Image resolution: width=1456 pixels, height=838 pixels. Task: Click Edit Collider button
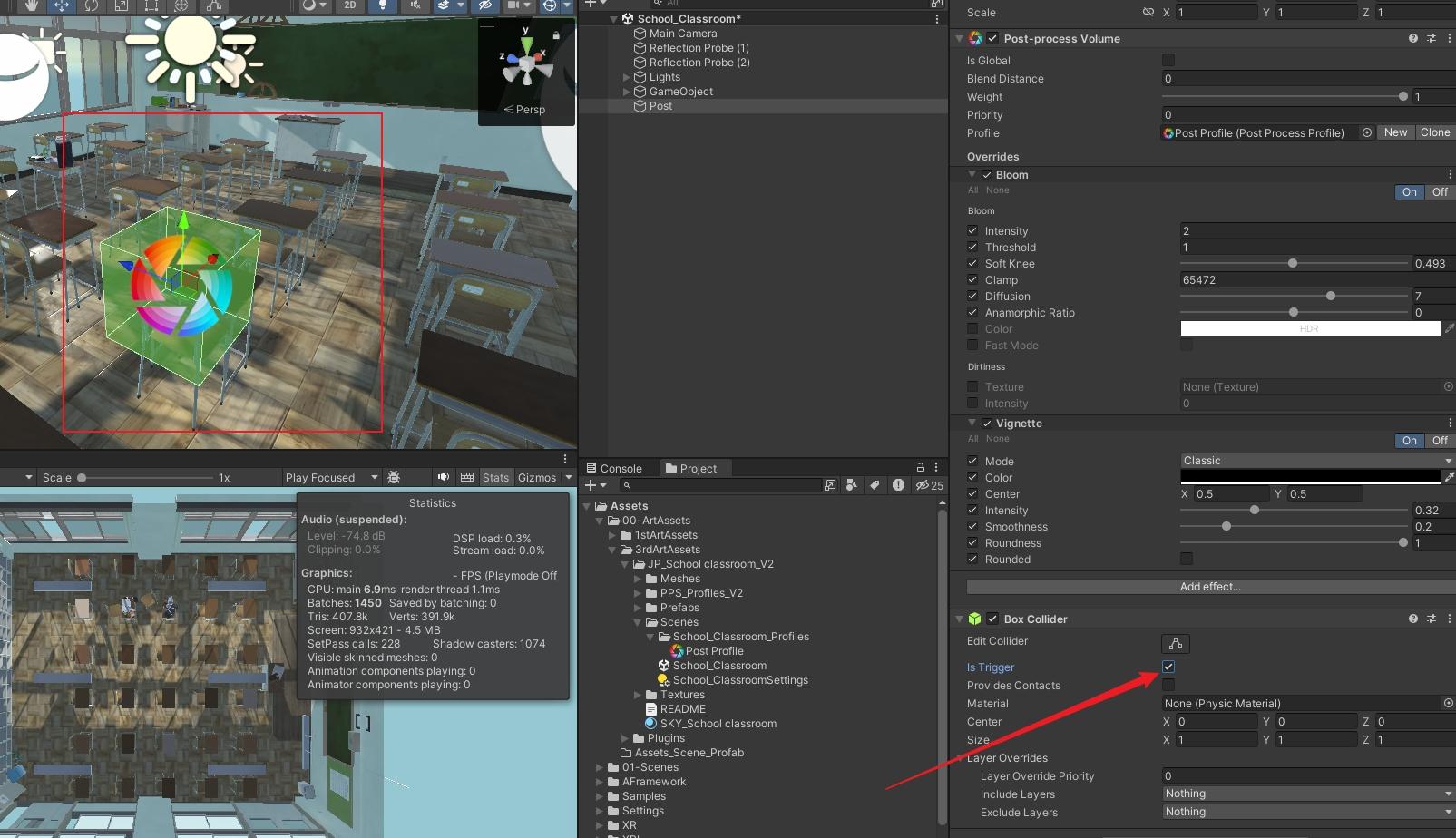pos(1176,644)
